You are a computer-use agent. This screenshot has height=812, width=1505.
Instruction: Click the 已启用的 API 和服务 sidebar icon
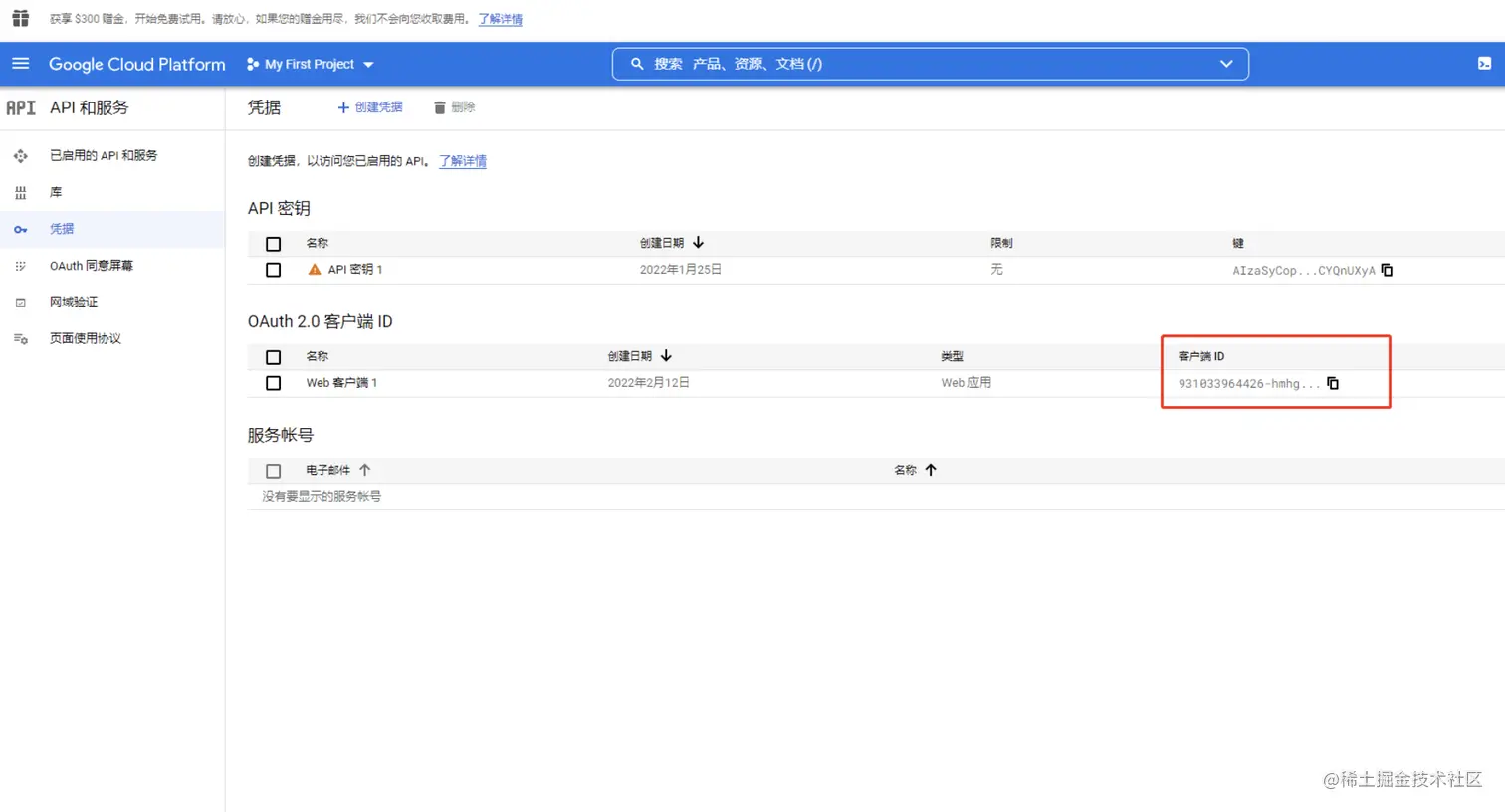20,156
